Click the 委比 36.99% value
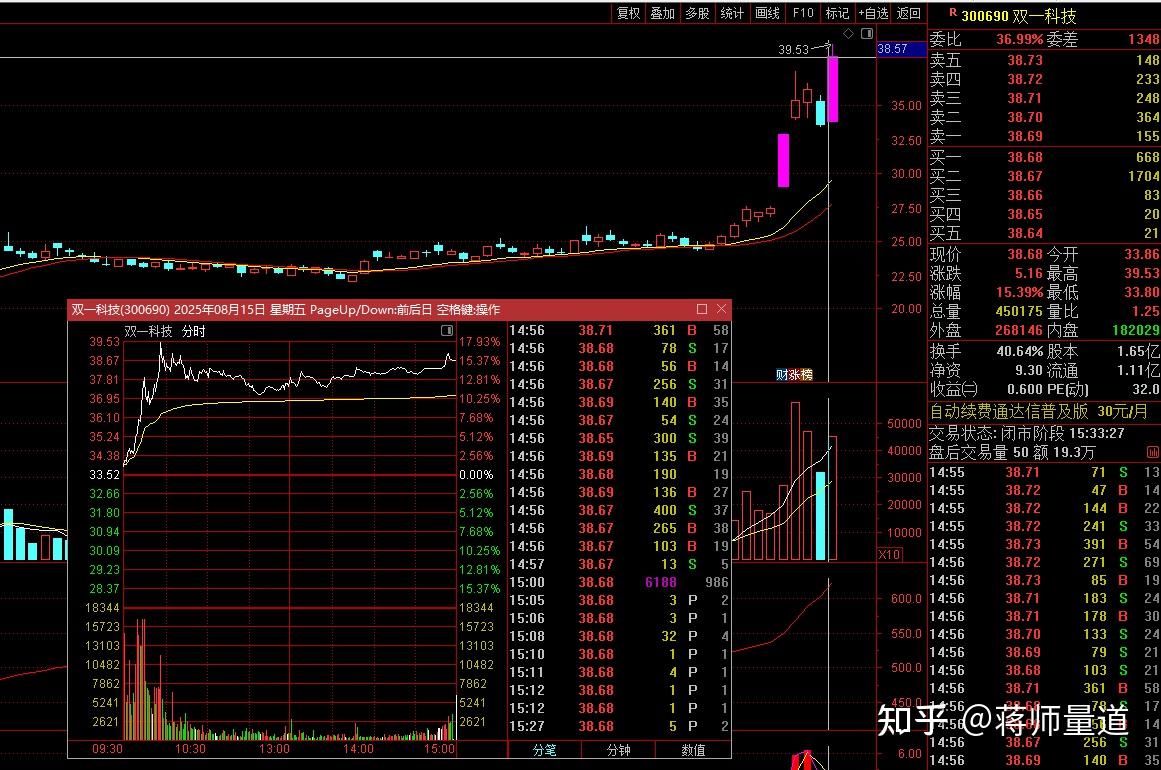Image resolution: width=1161 pixels, height=770 pixels. [x=1019, y=39]
